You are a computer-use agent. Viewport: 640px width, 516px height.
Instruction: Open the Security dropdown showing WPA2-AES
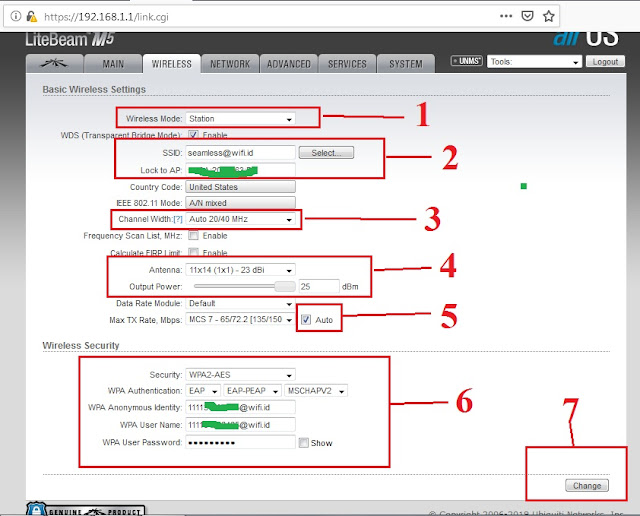[x=240, y=375]
